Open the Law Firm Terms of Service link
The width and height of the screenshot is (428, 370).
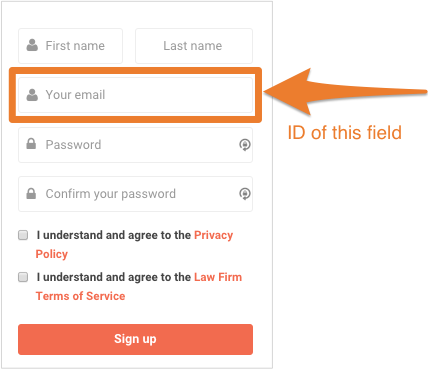coord(139,286)
